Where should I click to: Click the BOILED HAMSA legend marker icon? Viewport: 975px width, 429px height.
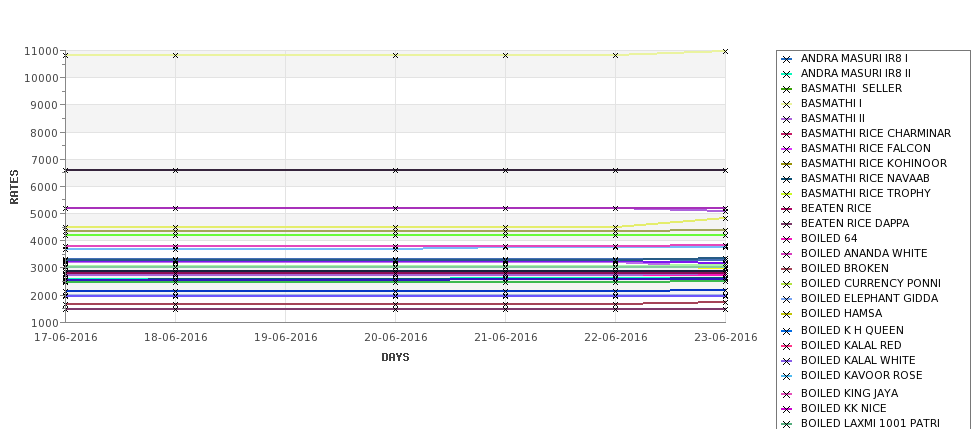pyautogui.click(x=787, y=314)
